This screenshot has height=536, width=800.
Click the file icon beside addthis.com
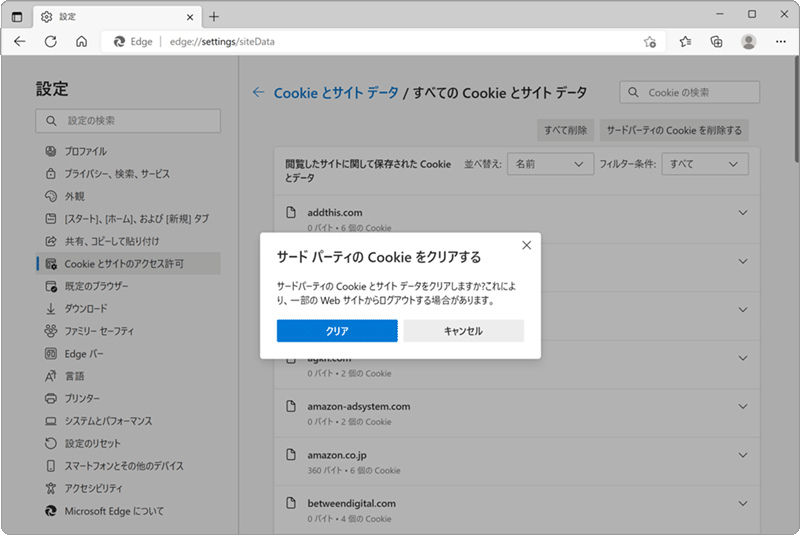pos(291,212)
